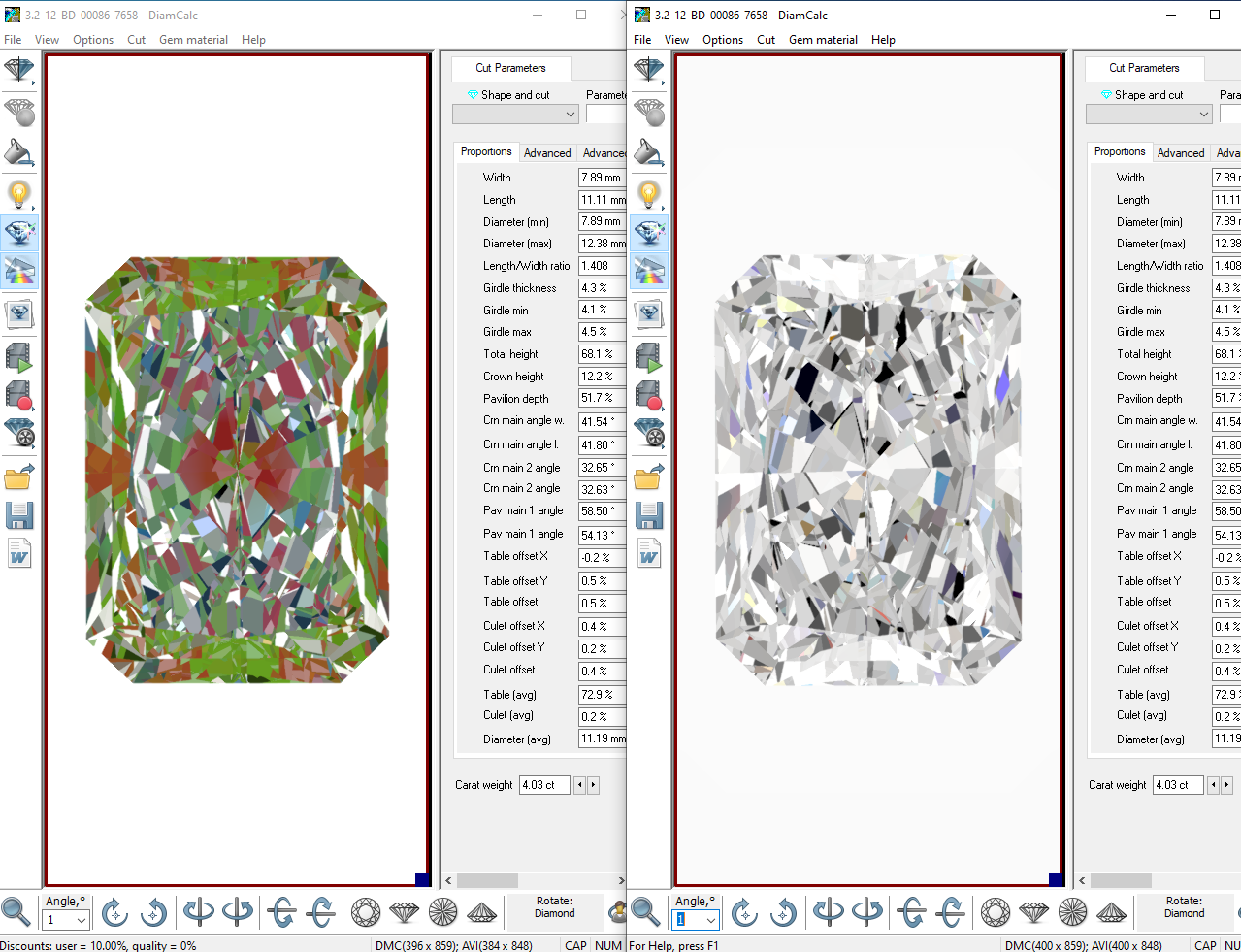Click rotate clockwise icon in left window bottom toolbar
The image size is (1241, 952).
[x=114, y=911]
